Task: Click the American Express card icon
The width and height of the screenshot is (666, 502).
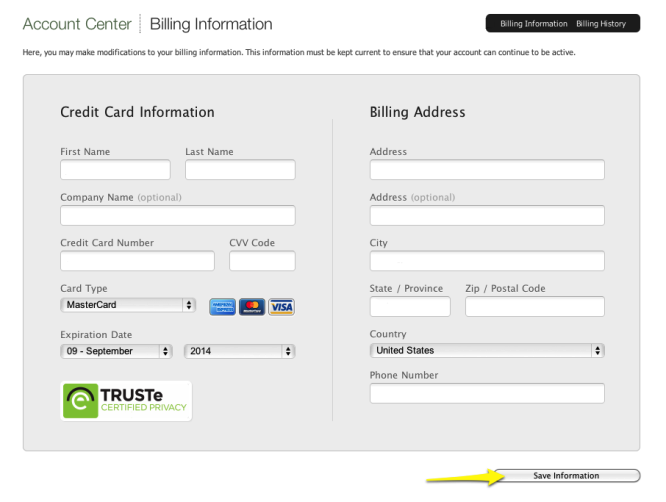Action: [x=222, y=307]
